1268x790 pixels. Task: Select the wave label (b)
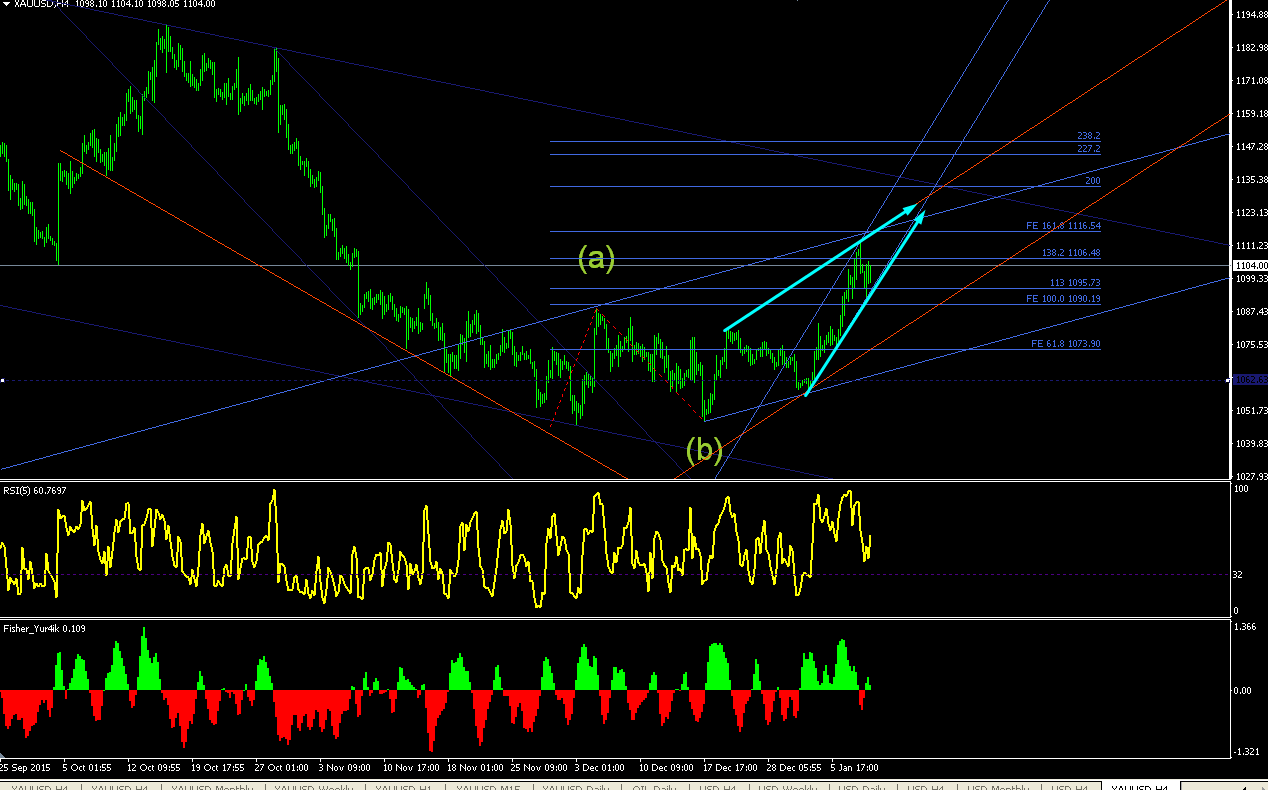click(704, 450)
